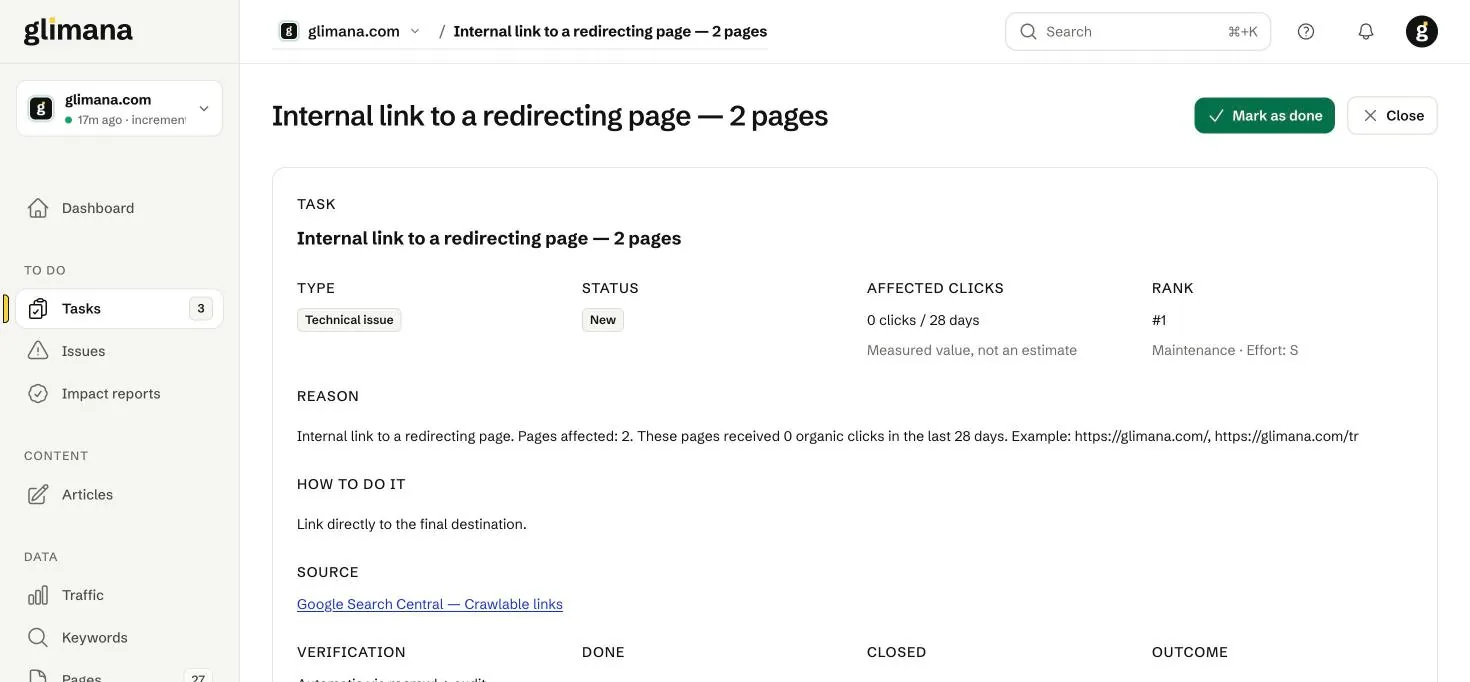
Task: Click the search magnifier icon in header
Action: 1028,31
